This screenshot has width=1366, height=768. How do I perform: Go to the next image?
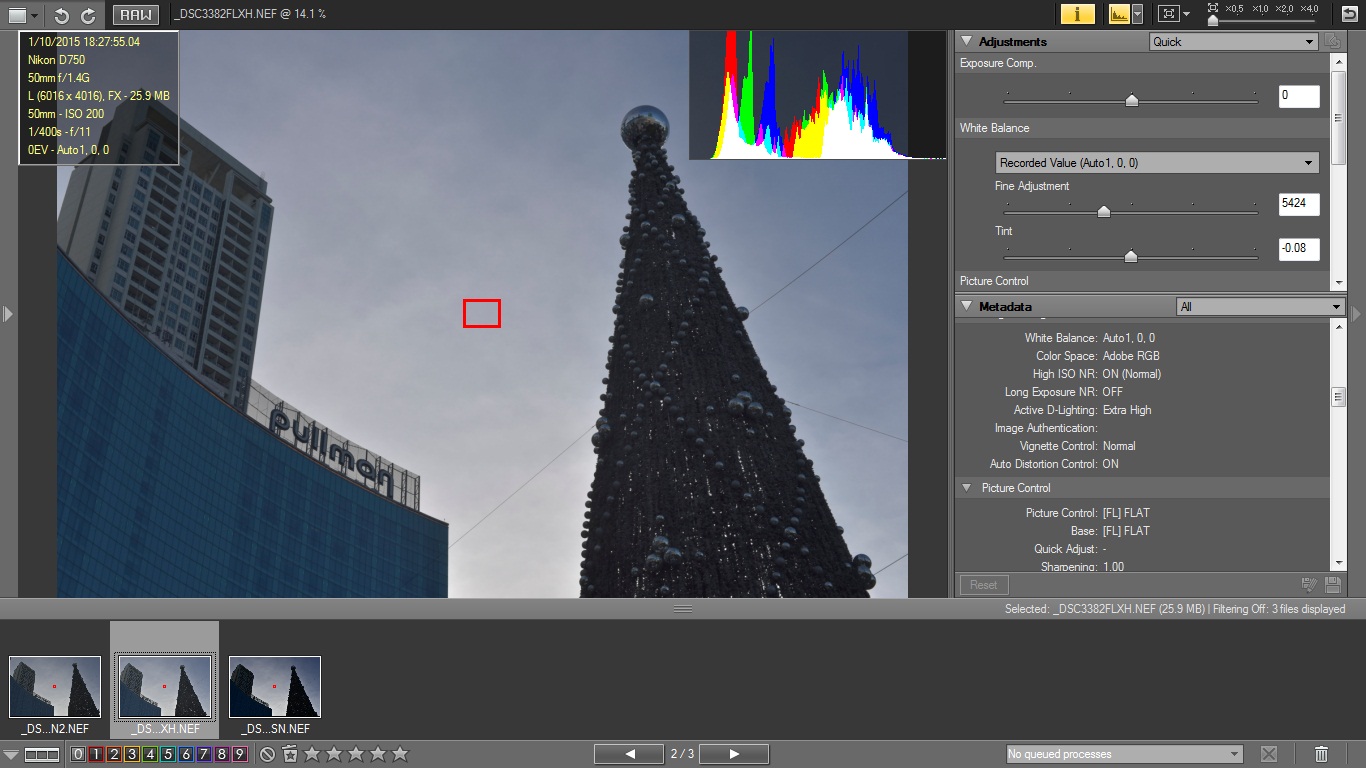click(733, 754)
